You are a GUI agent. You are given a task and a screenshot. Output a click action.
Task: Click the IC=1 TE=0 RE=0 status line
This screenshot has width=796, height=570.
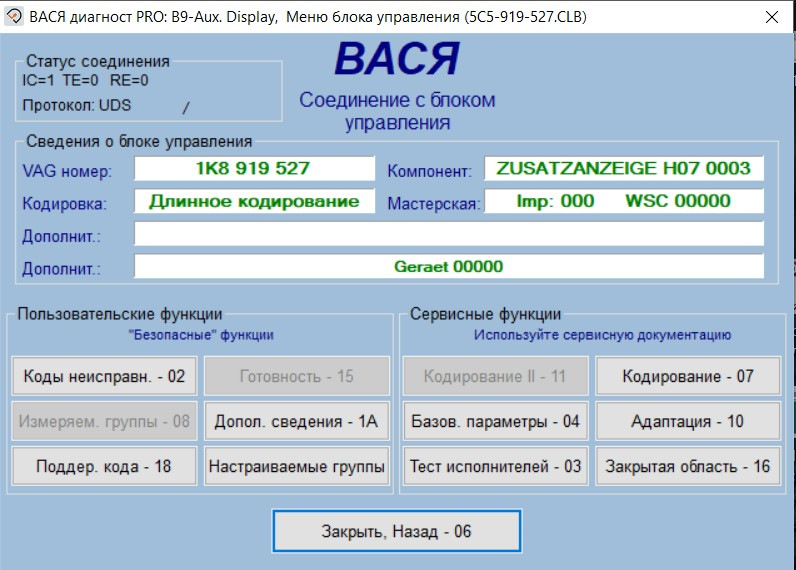click(x=85, y=80)
